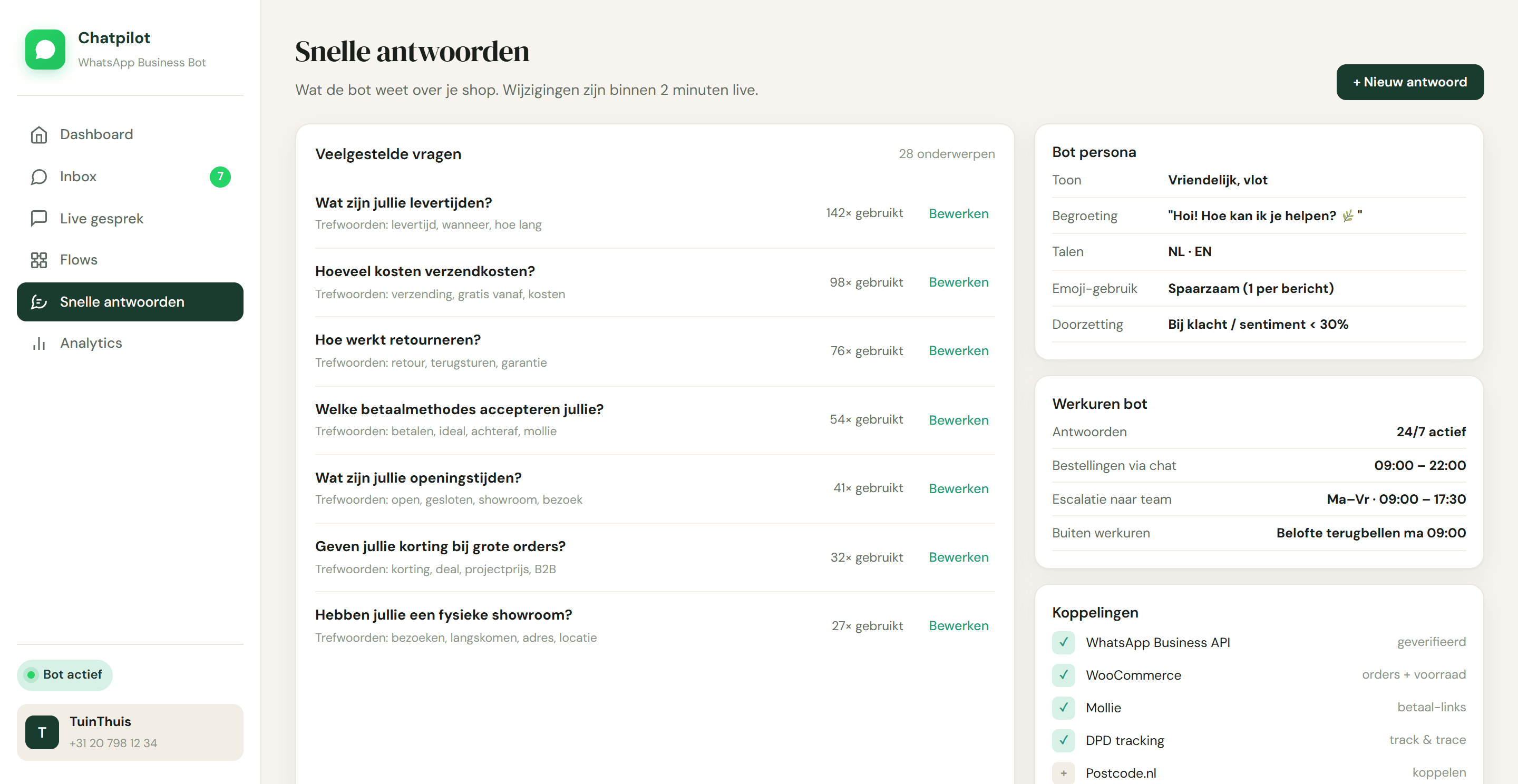The width and height of the screenshot is (1518, 784).
Task: Click the Werkuren bot card heading
Action: (1099, 404)
